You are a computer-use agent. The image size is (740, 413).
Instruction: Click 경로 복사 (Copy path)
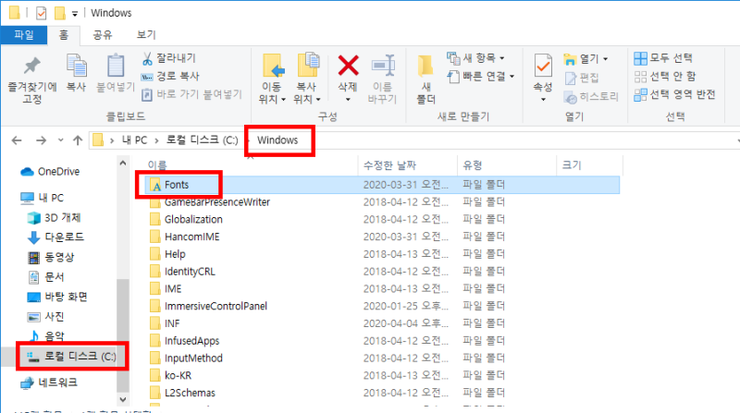click(170, 76)
